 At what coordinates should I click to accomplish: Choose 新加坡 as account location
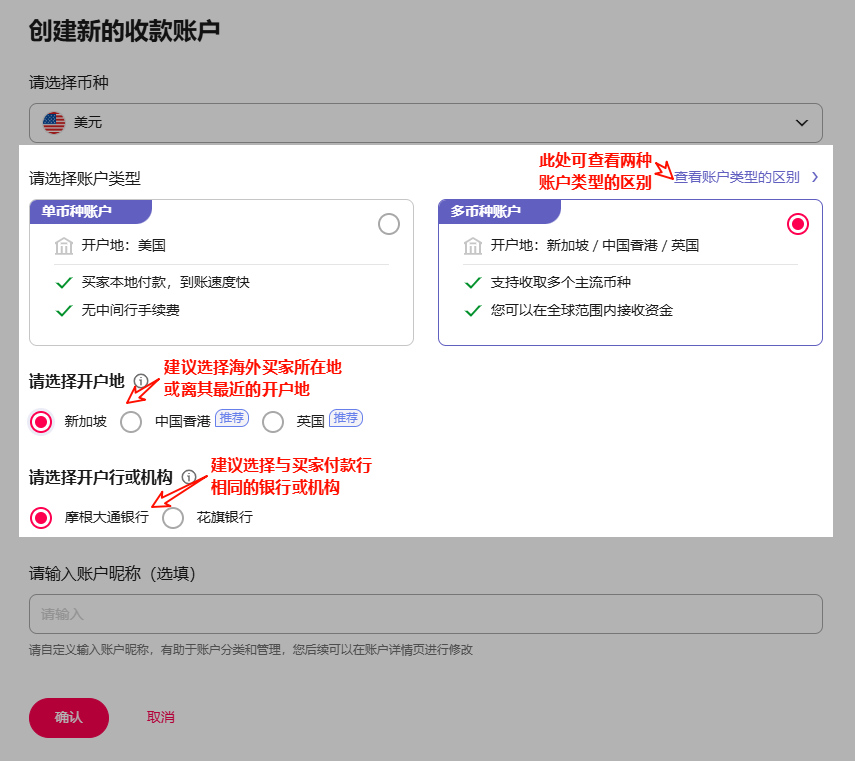pos(41,422)
